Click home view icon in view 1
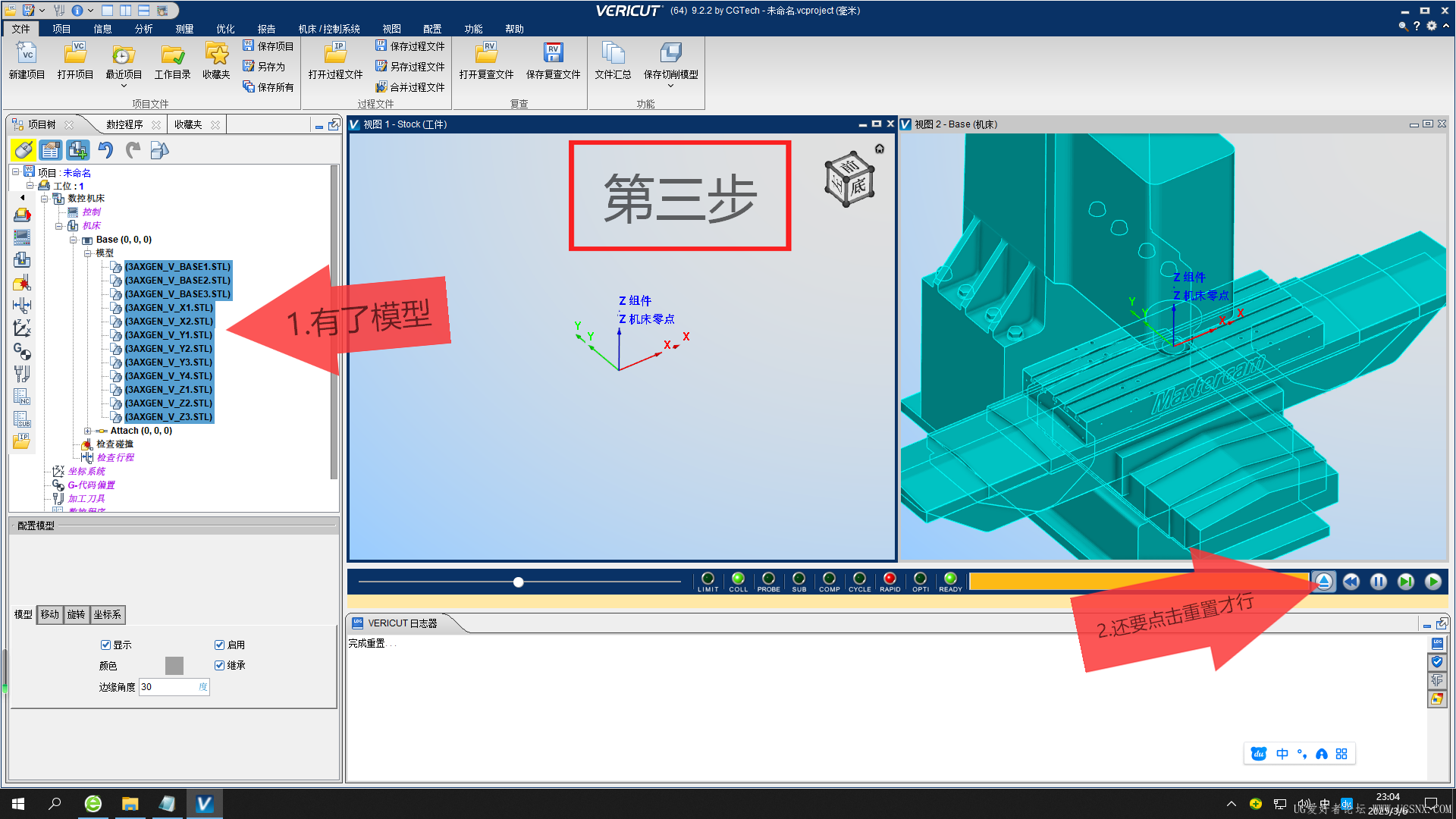 pyautogui.click(x=880, y=149)
